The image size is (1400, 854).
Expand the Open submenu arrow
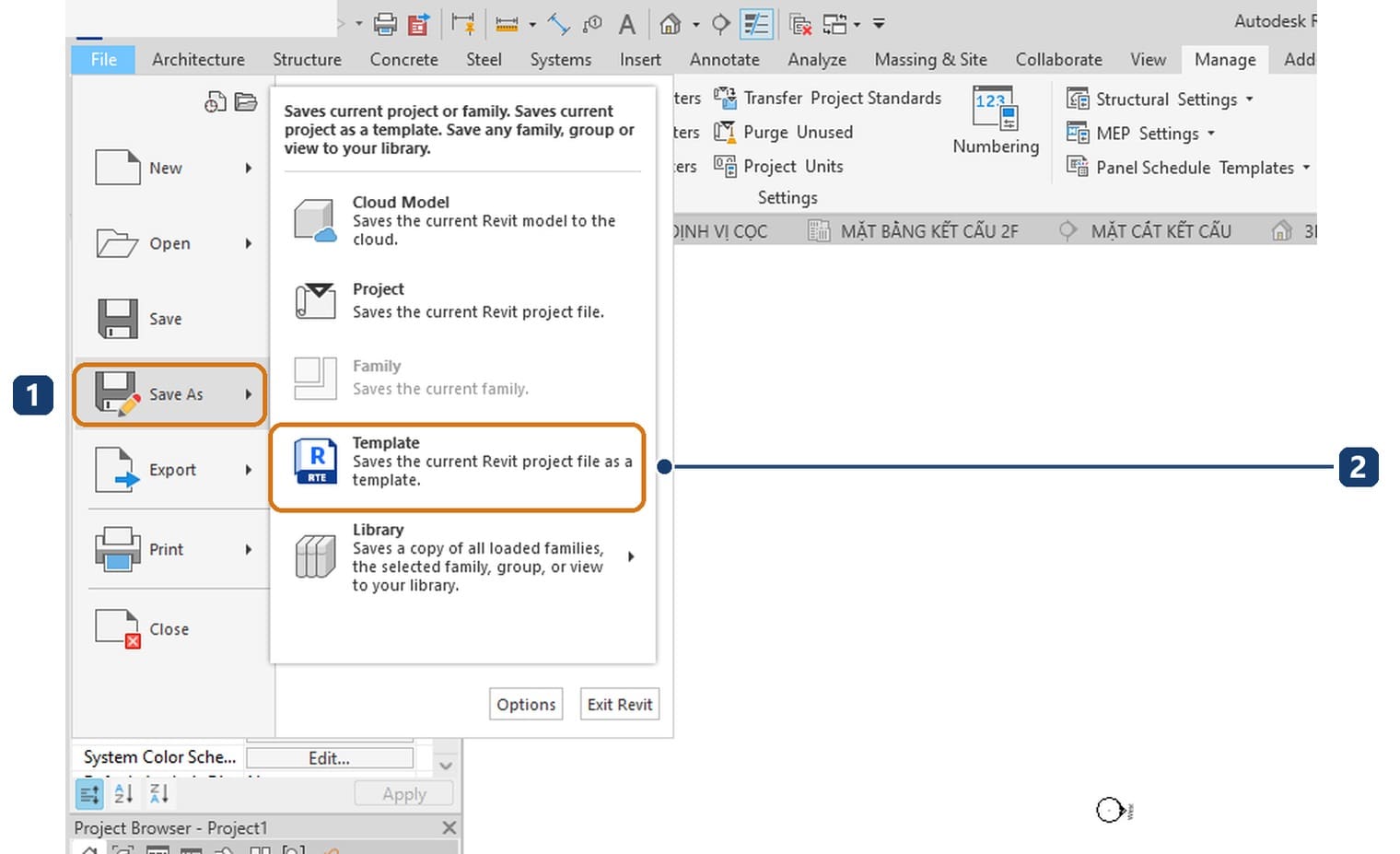[249, 243]
